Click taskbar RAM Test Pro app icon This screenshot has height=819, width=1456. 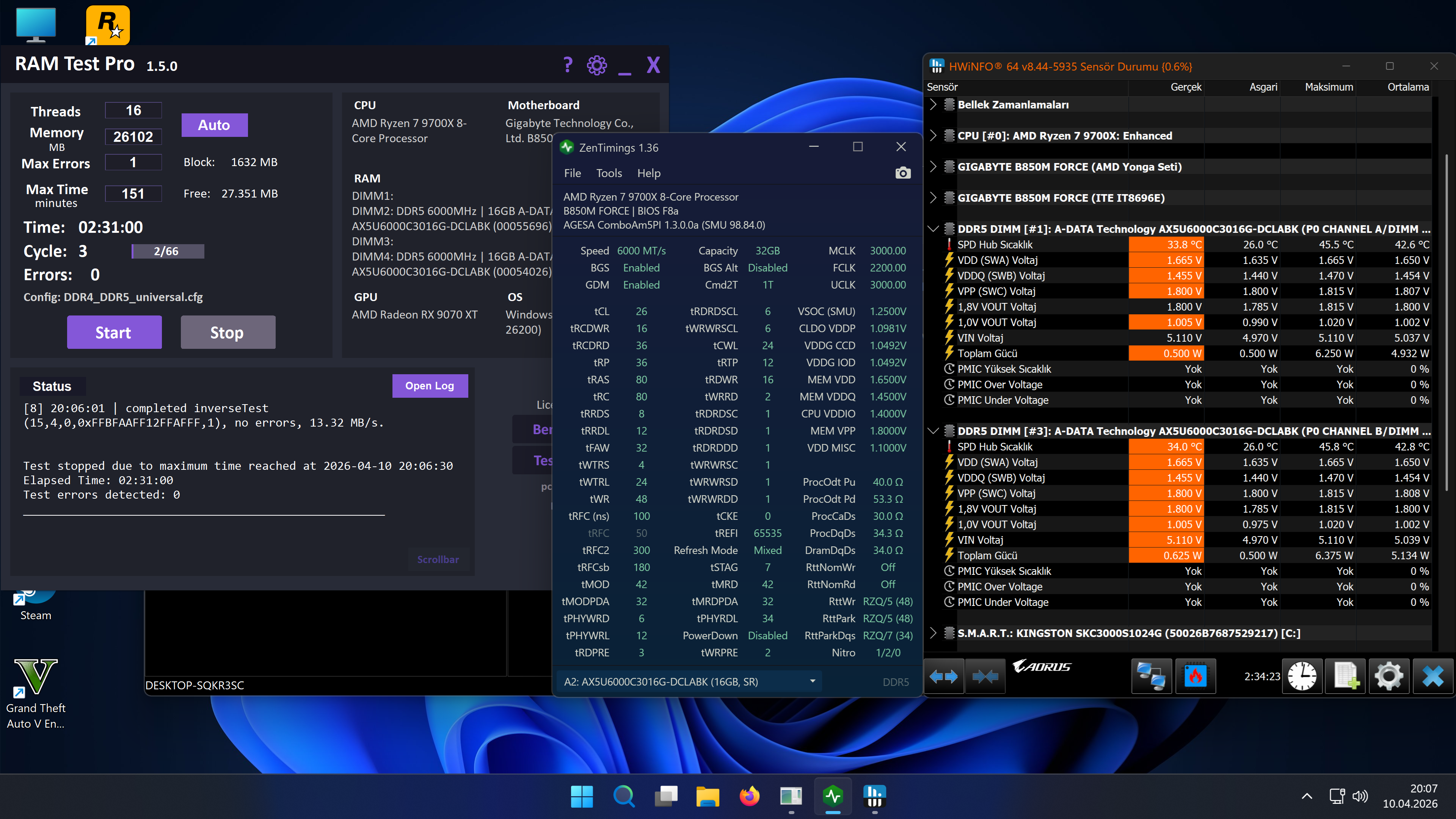pyautogui.click(x=791, y=796)
